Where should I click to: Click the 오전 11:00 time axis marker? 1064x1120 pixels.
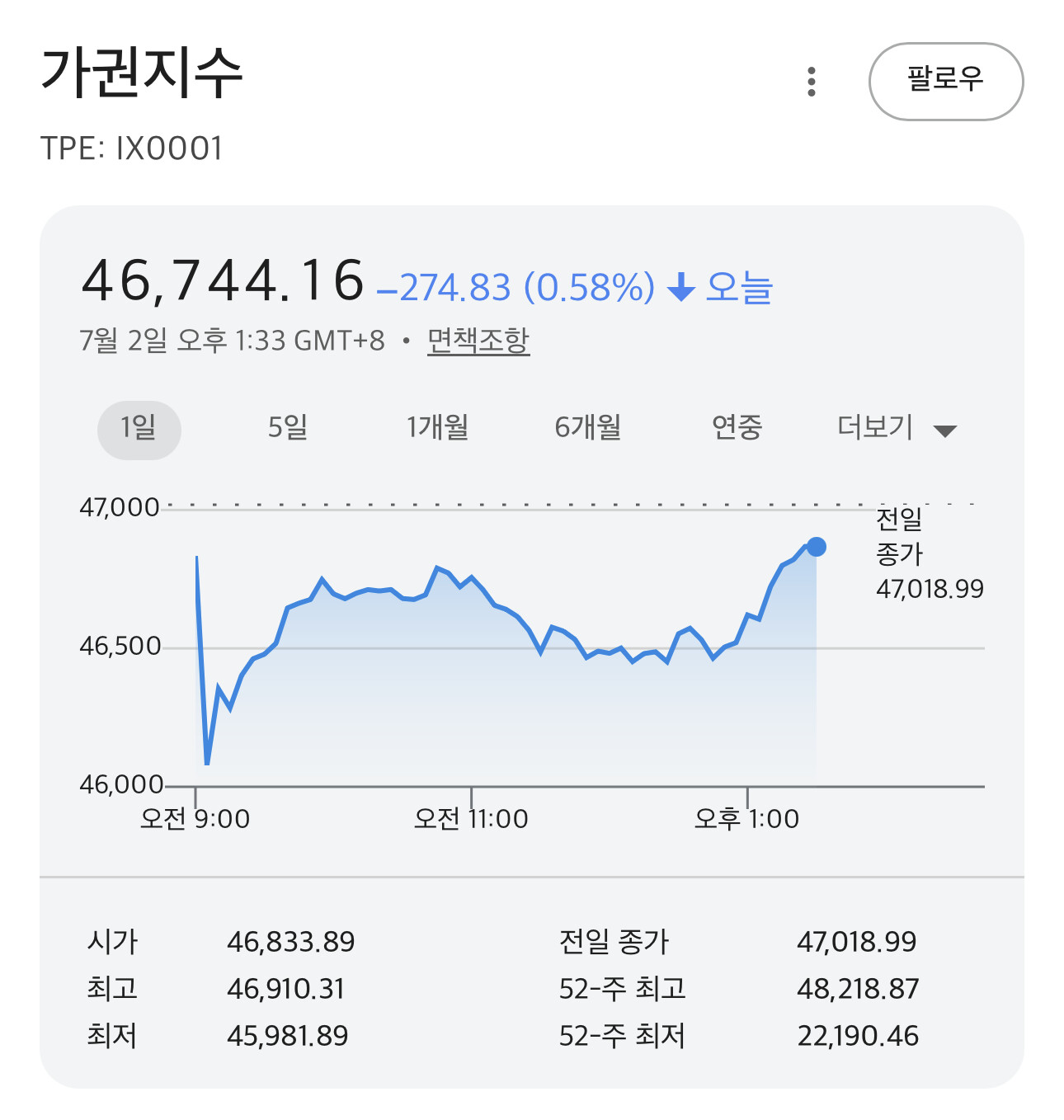(471, 818)
